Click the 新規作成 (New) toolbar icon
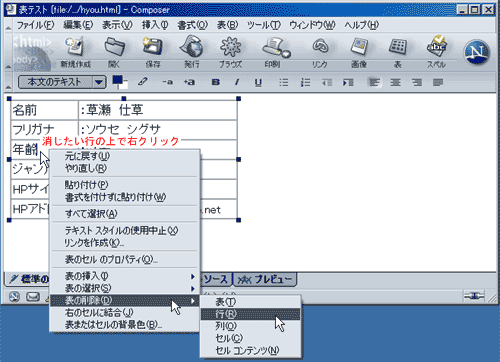Image resolution: width=500 pixels, height=362 pixels. point(75,52)
